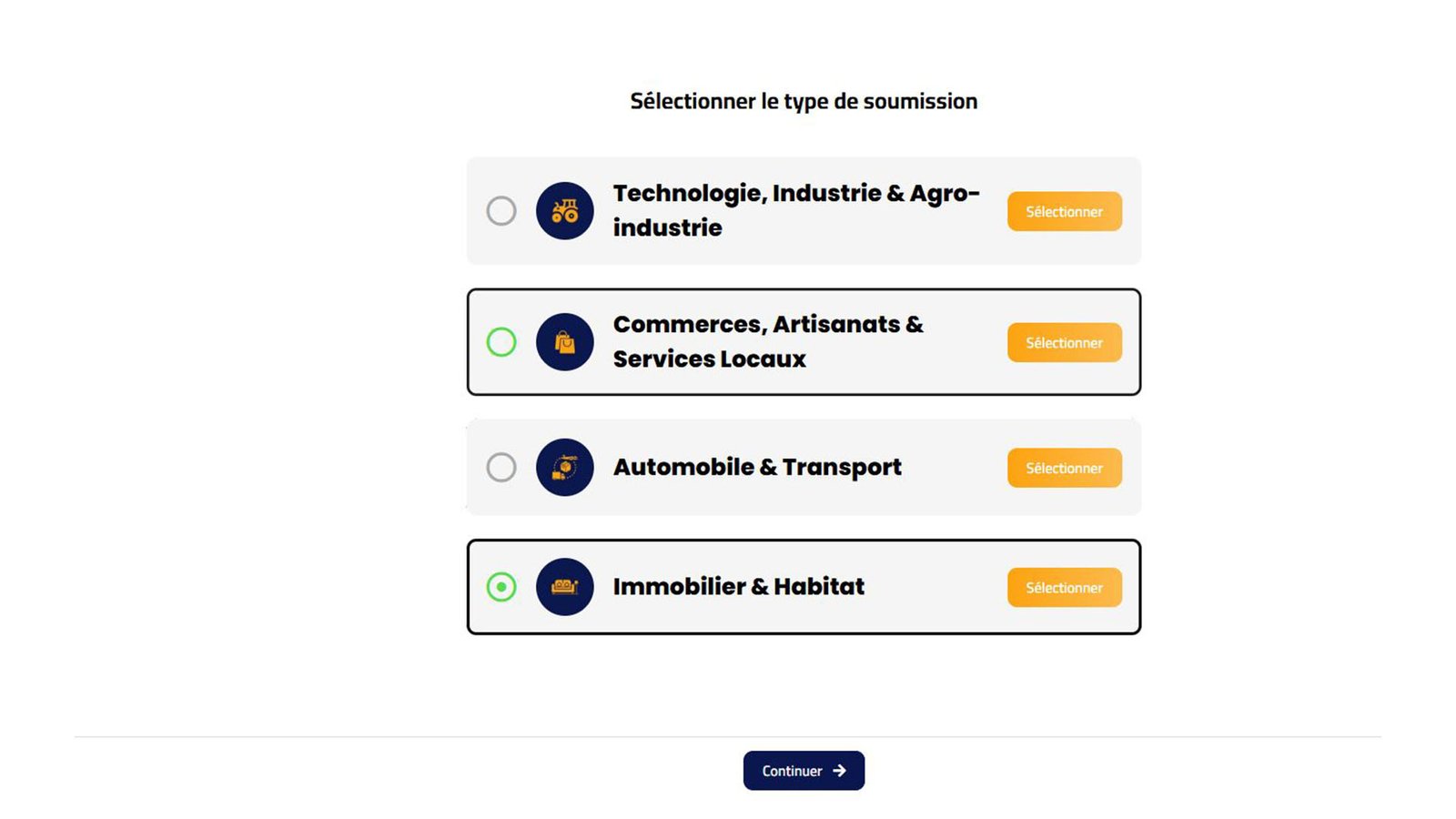Click the sofa icon for Immobilier & Habitat
The height and width of the screenshot is (819, 1456).
point(564,587)
